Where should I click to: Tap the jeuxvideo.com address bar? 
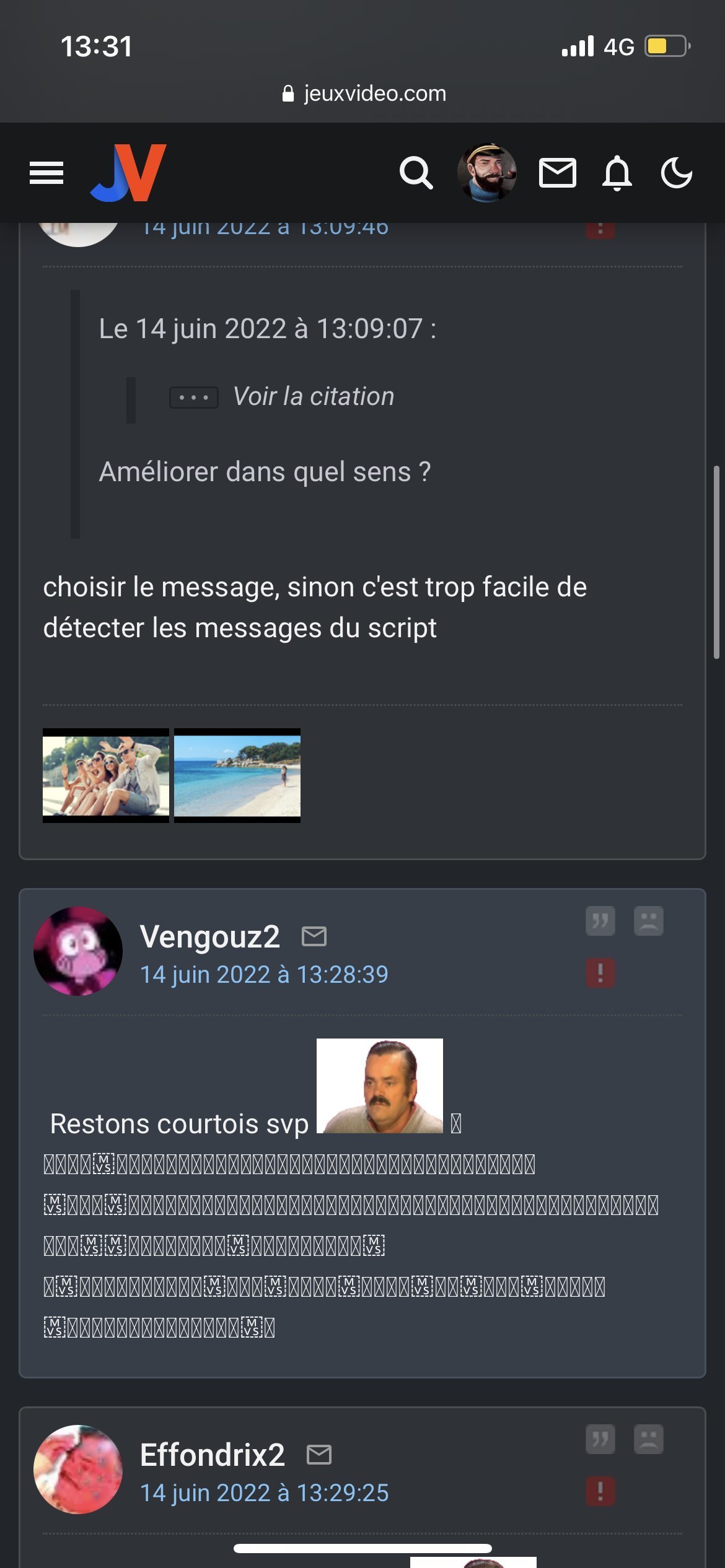click(362, 94)
